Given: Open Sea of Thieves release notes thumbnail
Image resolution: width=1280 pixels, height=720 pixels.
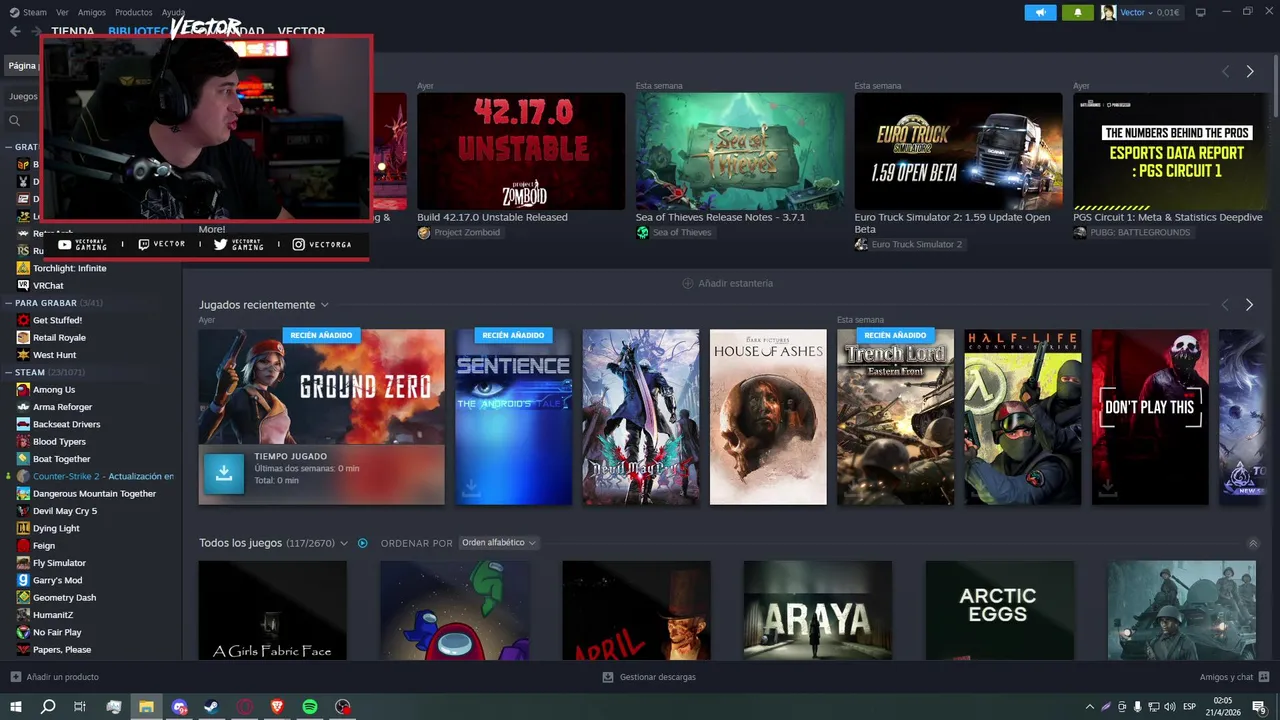Looking at the screenshot, I should [739, 151].
